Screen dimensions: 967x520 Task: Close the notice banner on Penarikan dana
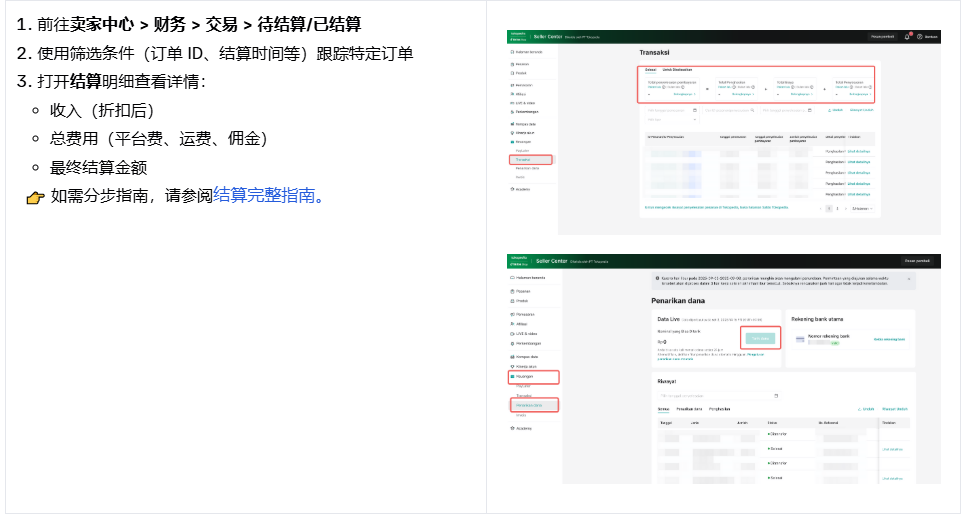click(x=908, y=277)
